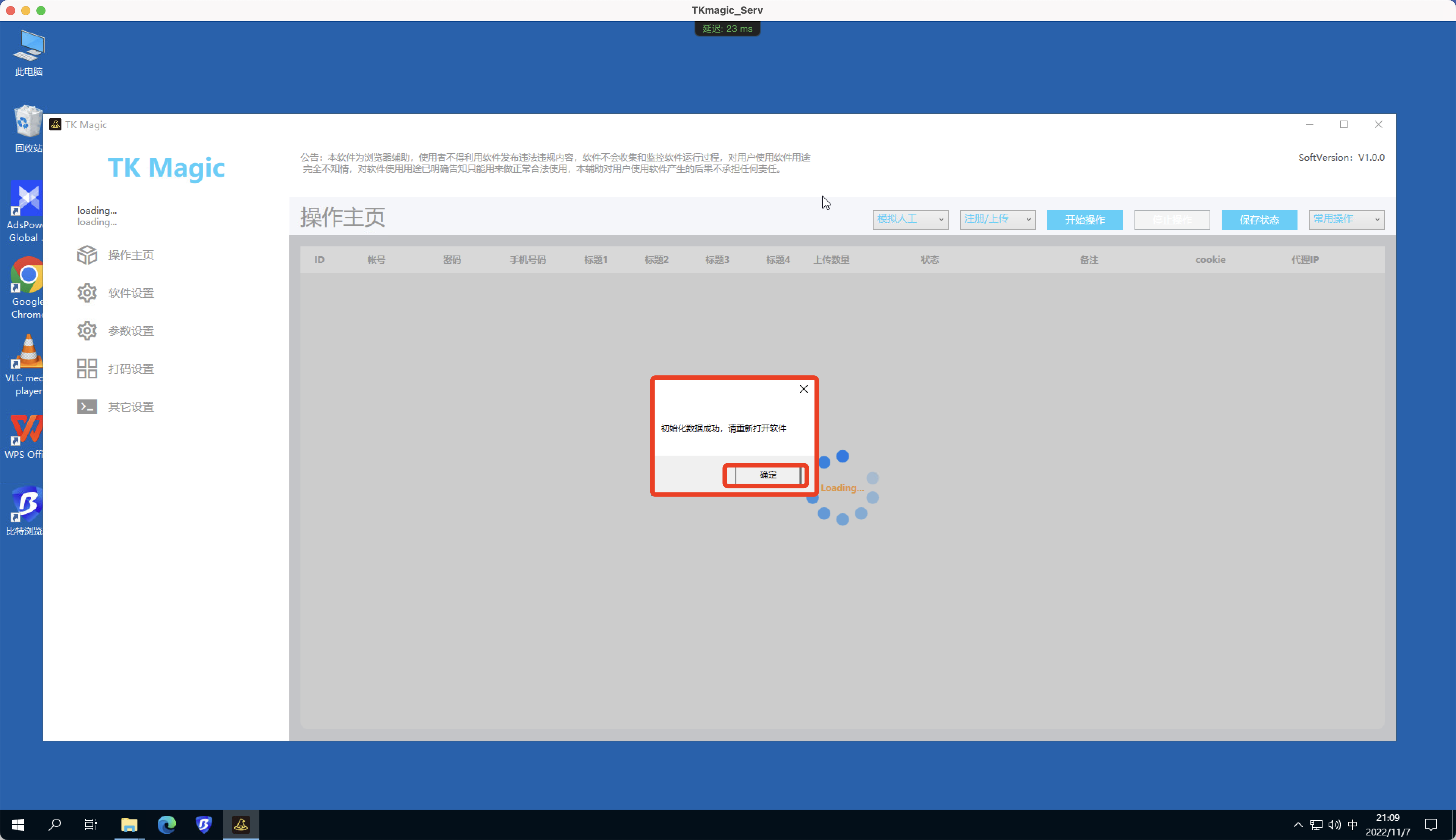Expand the 注册/上传 dropdown
Screen dimensions: 1456x840
coord(996,219)
